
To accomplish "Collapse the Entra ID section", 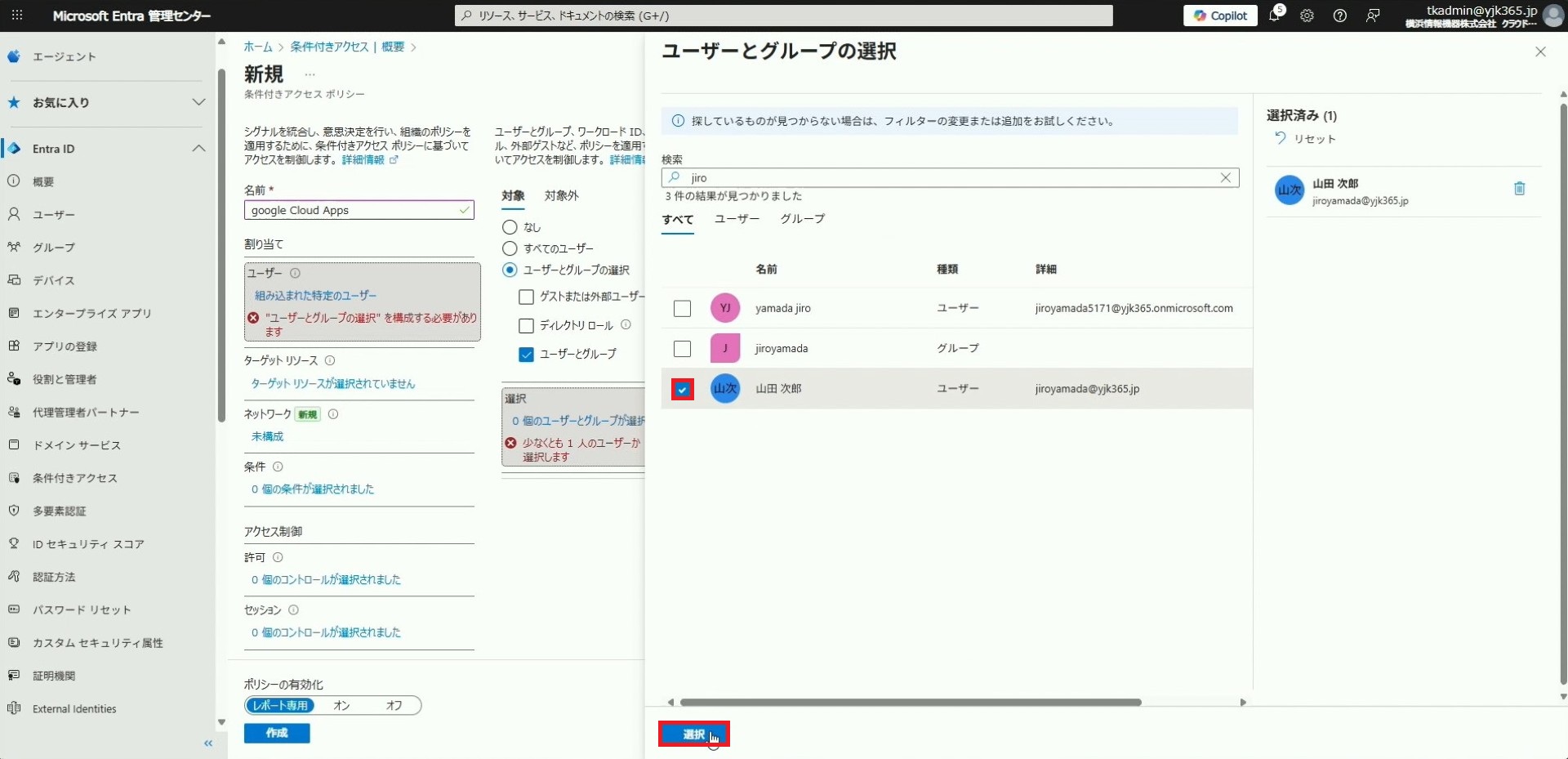I will [198, 149].
